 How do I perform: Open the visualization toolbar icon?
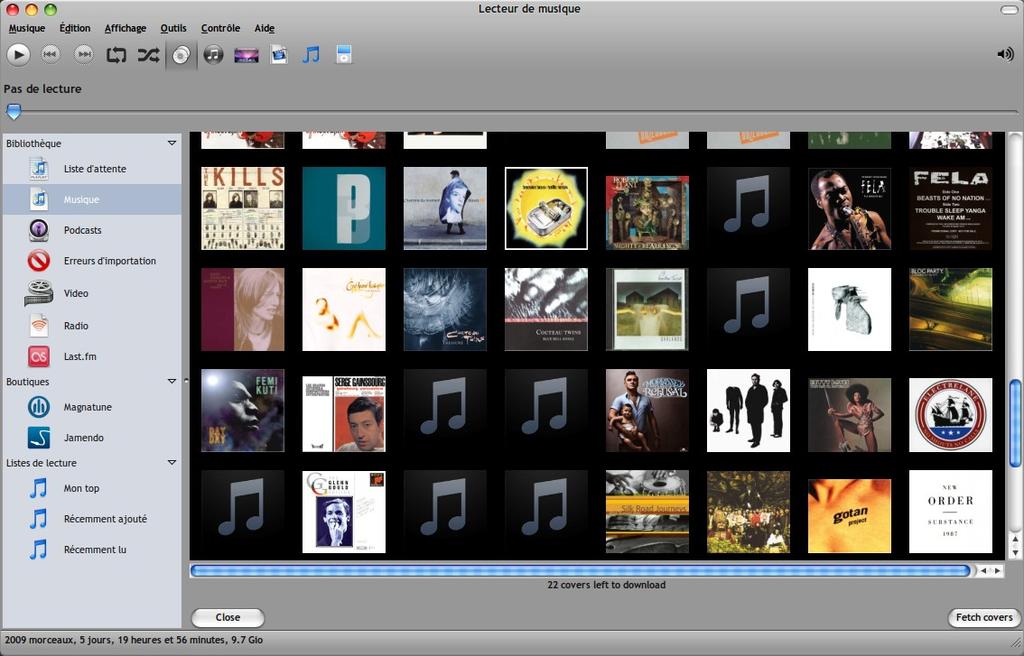coord(246,56)
